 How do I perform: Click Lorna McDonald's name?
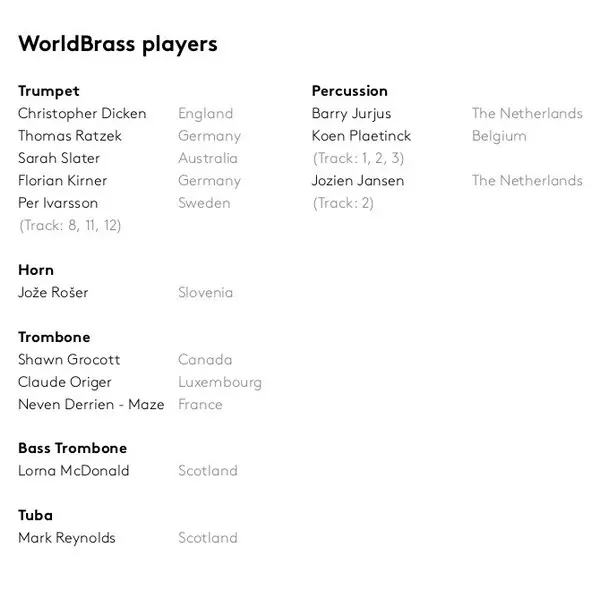pyautogui.click(x=73, y=471)
